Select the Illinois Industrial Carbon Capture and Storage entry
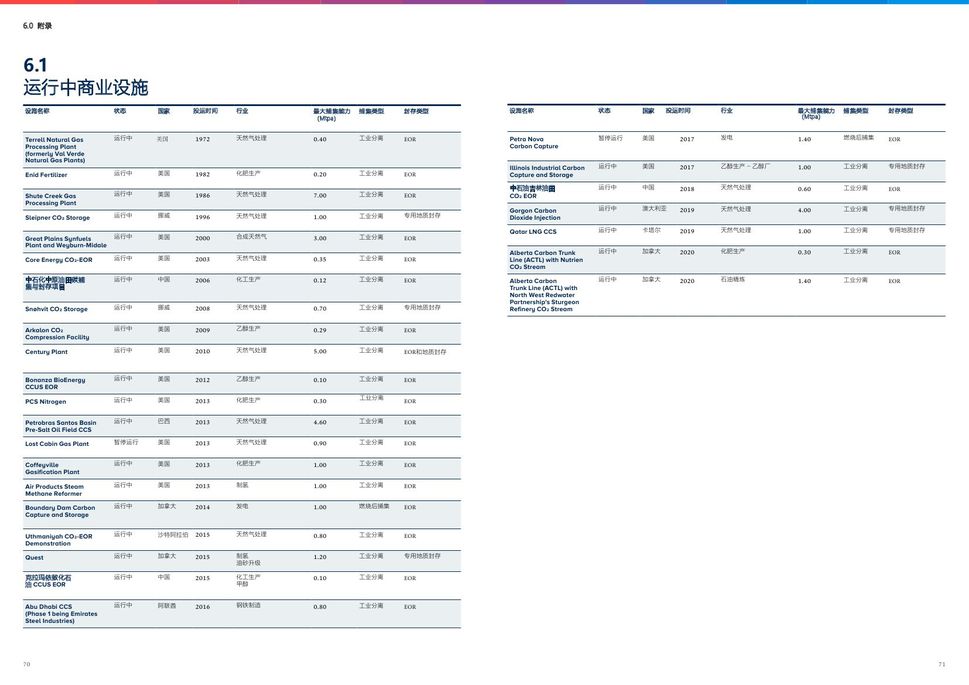The width and height of the screenshot is (969, 685). [547, 172]
